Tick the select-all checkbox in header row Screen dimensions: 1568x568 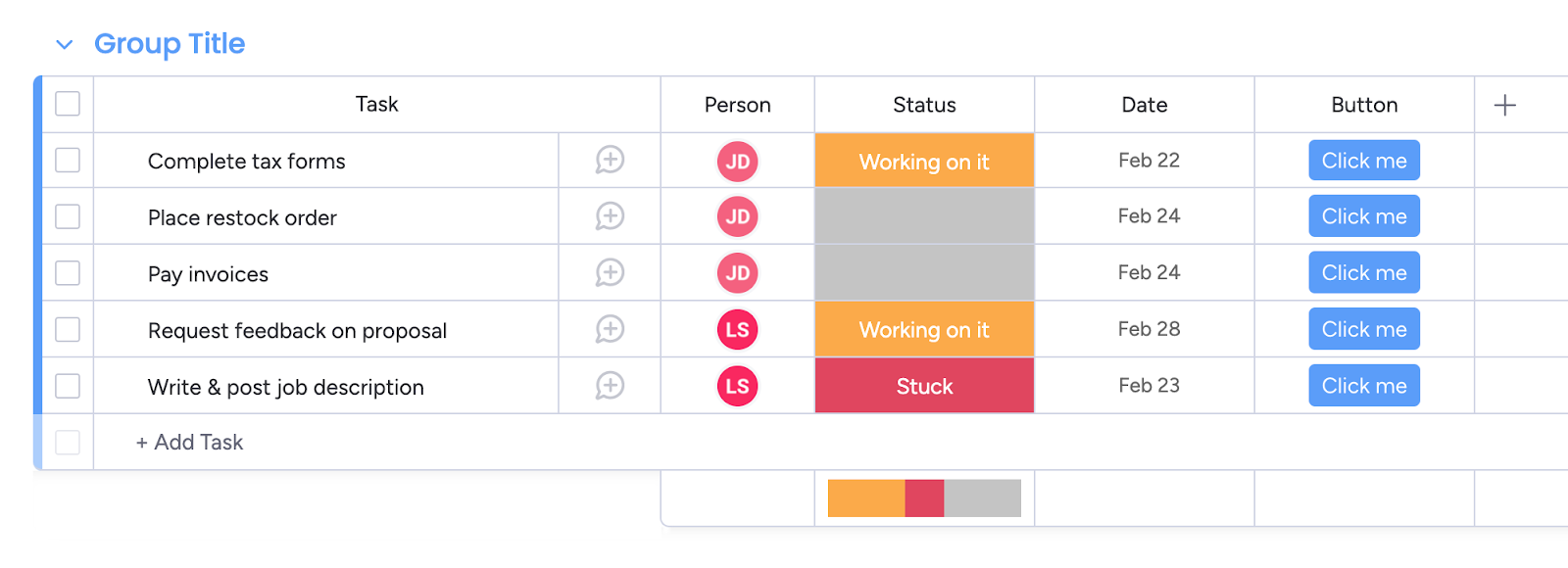click(x=68, y=104)
